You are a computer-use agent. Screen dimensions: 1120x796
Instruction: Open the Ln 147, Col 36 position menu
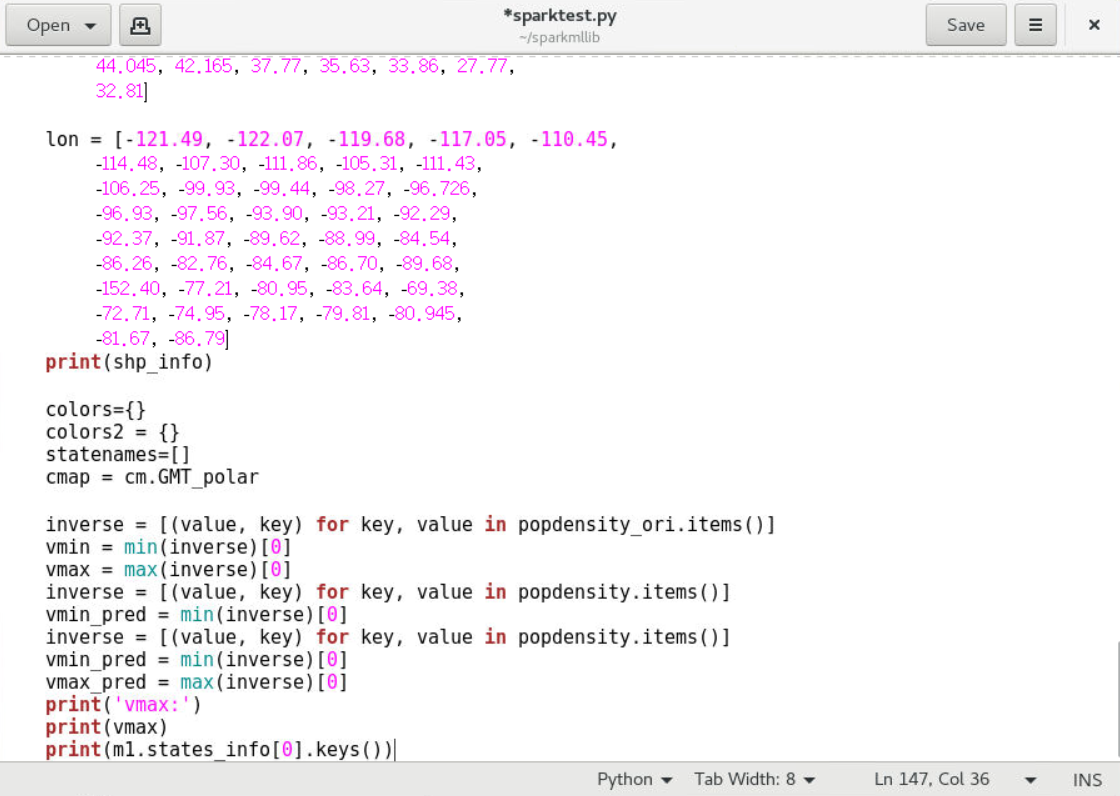tap(954, 779)
